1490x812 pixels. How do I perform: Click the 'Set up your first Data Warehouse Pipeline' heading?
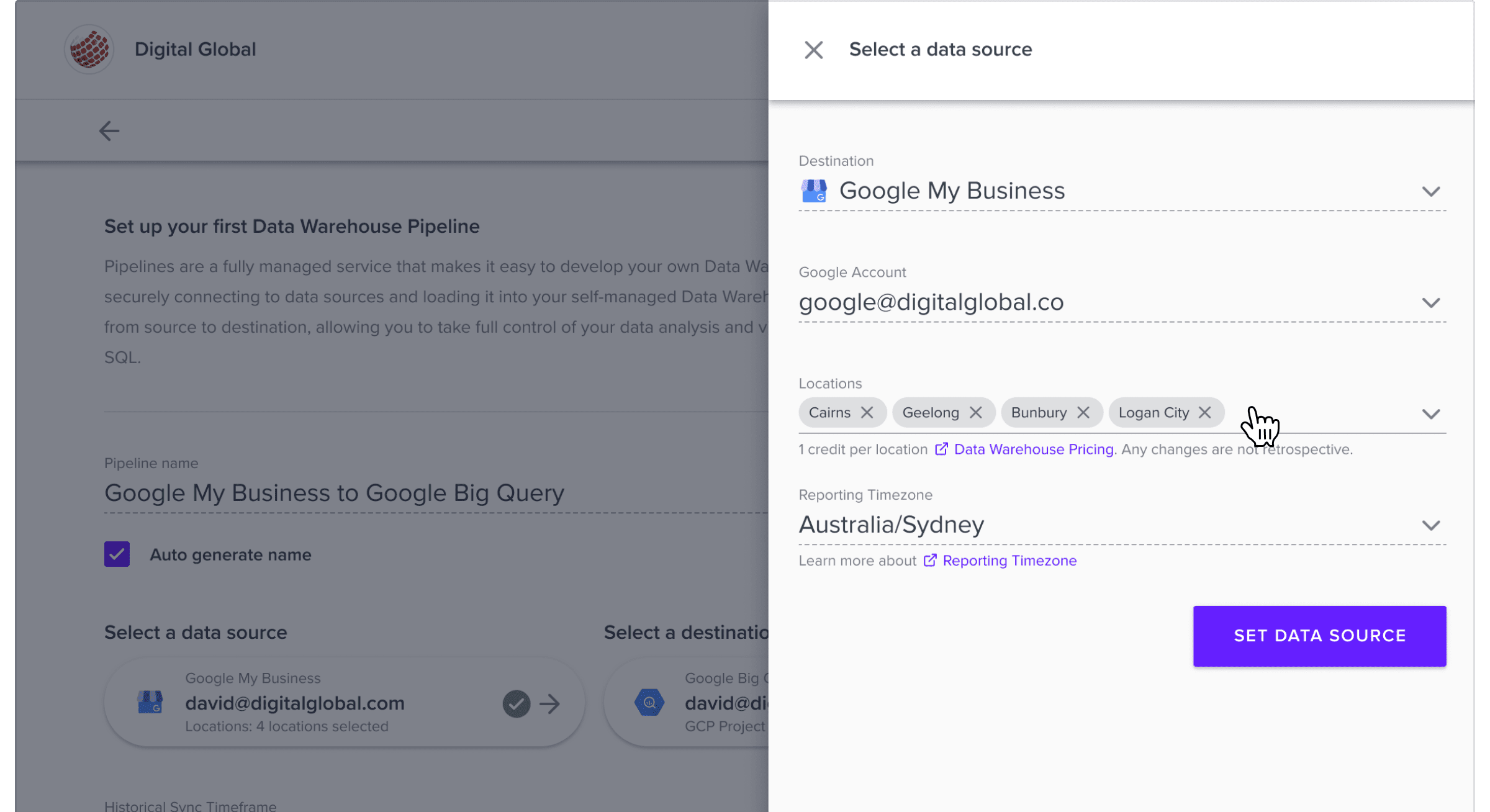coord(292,226)
